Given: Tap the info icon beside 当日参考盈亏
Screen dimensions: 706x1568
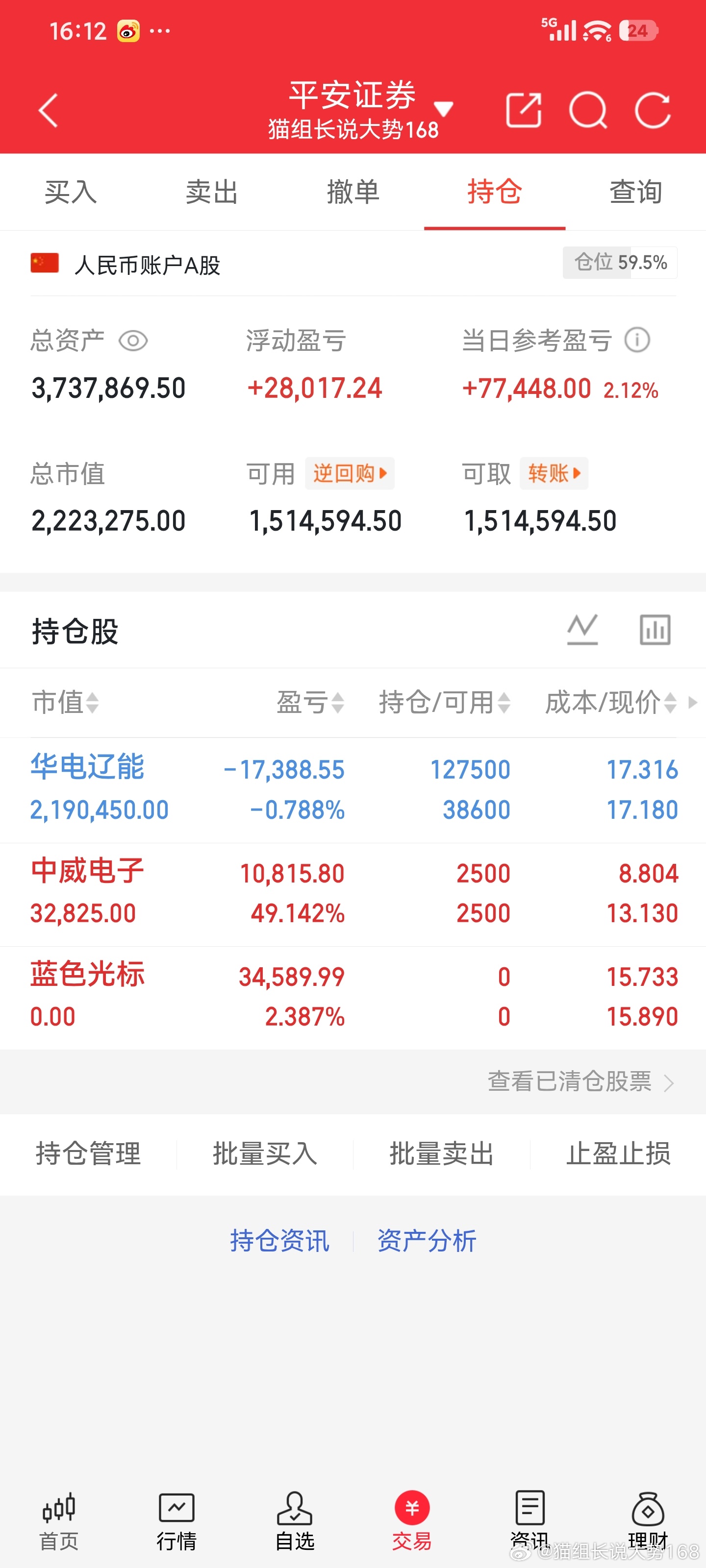Looking at the screenshot, I should [x=637, y=340].
